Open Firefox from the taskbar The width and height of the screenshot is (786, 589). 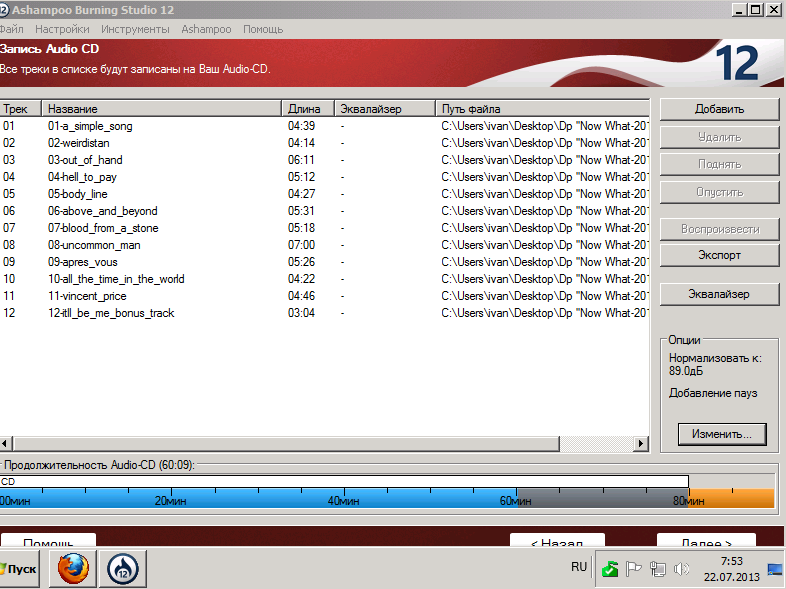coord(73,568)
